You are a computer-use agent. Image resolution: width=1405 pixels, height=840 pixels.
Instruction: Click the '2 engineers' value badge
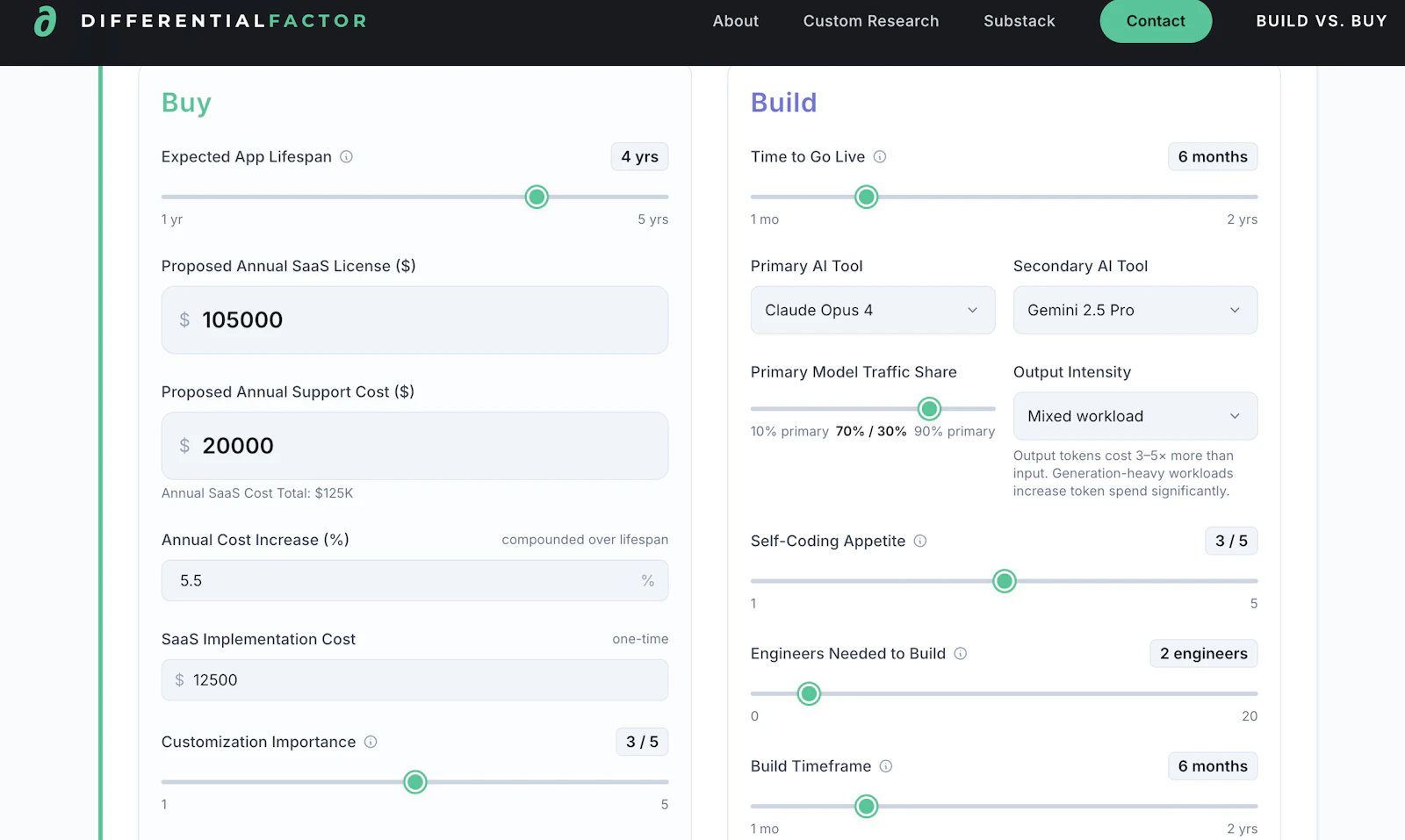[1204, 653]
